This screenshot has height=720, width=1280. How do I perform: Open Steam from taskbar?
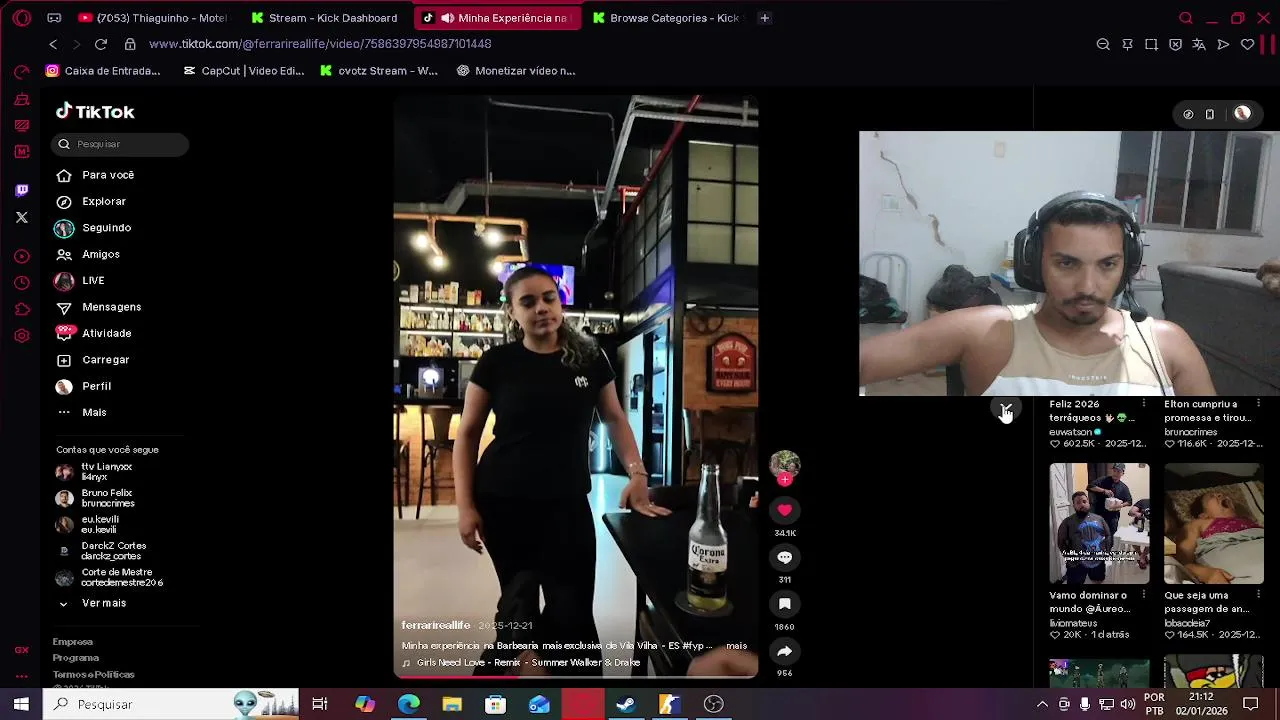click(x=626, y=704)
